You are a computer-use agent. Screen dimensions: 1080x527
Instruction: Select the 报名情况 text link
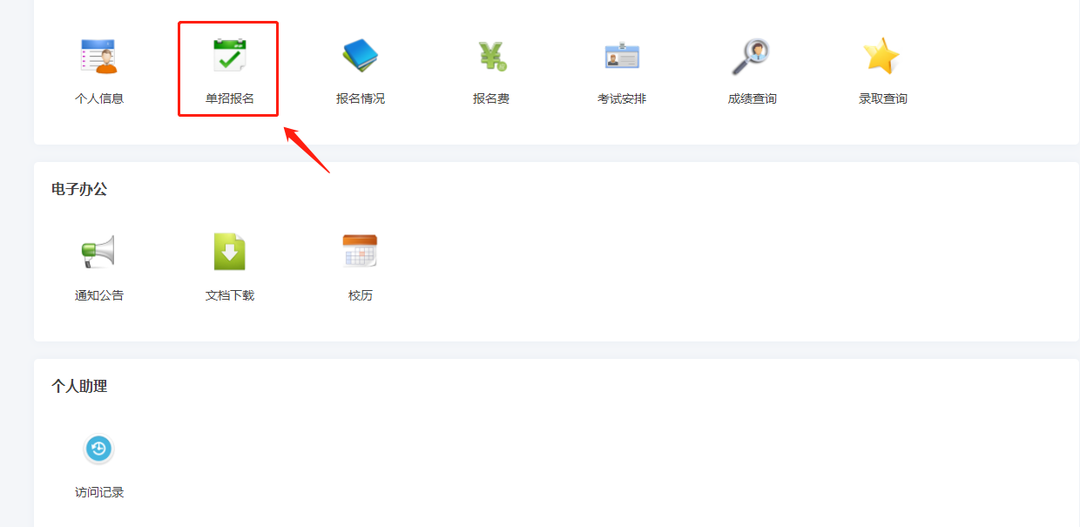(360, 99)
